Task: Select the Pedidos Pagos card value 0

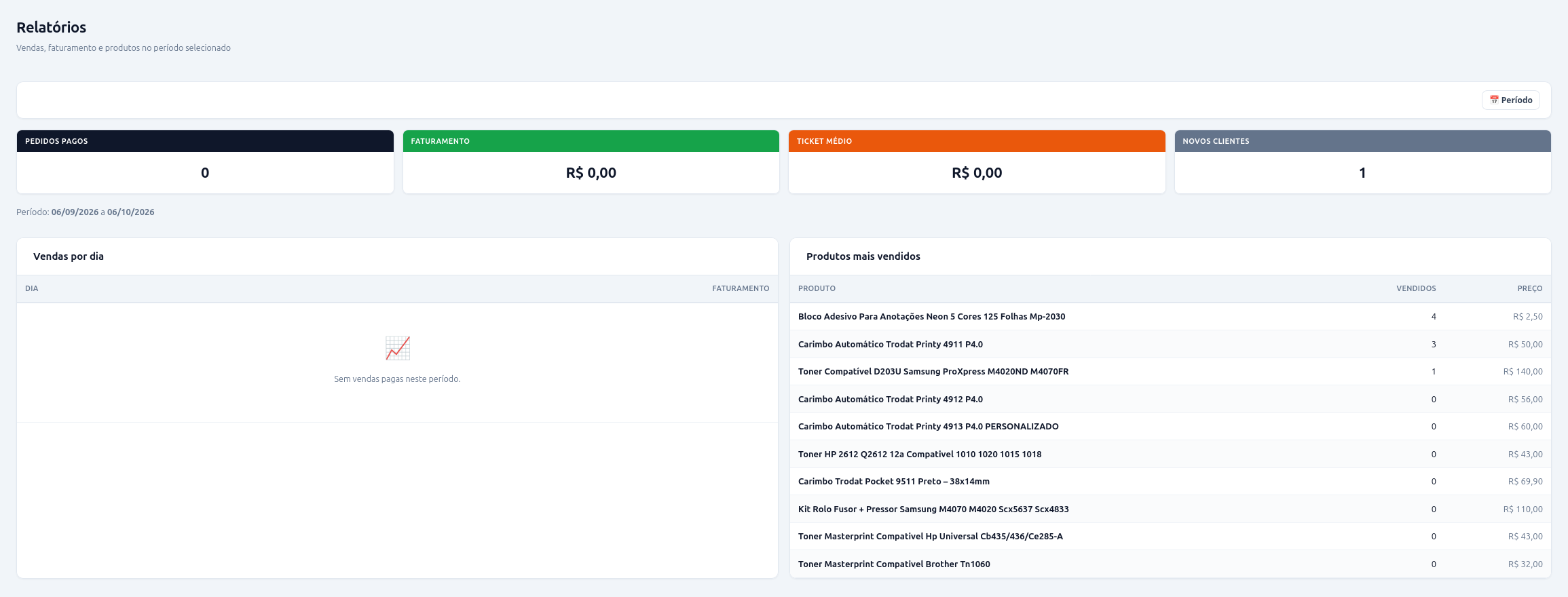Action: [205, 173]
